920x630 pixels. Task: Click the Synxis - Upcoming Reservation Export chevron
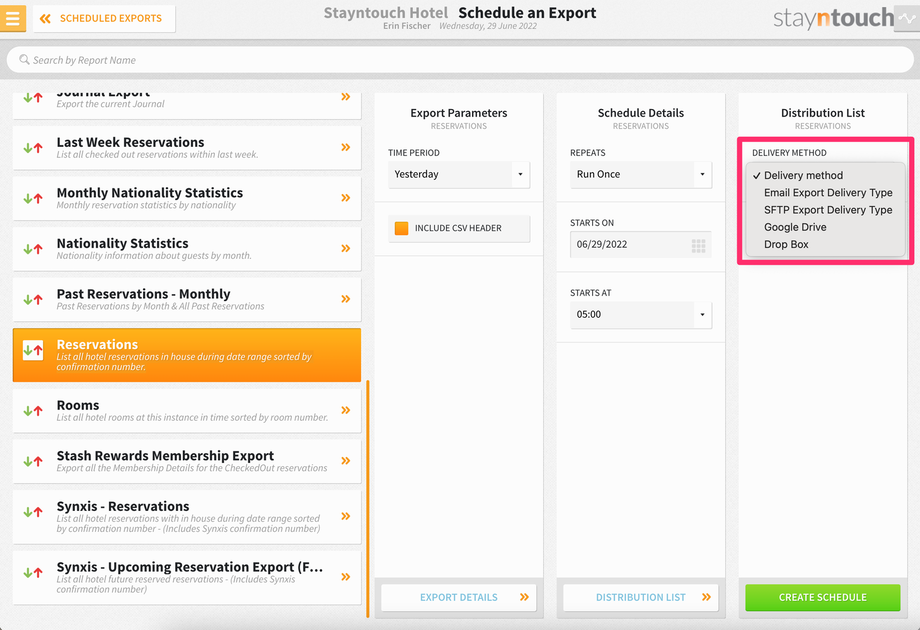click(x=346, y=577)
